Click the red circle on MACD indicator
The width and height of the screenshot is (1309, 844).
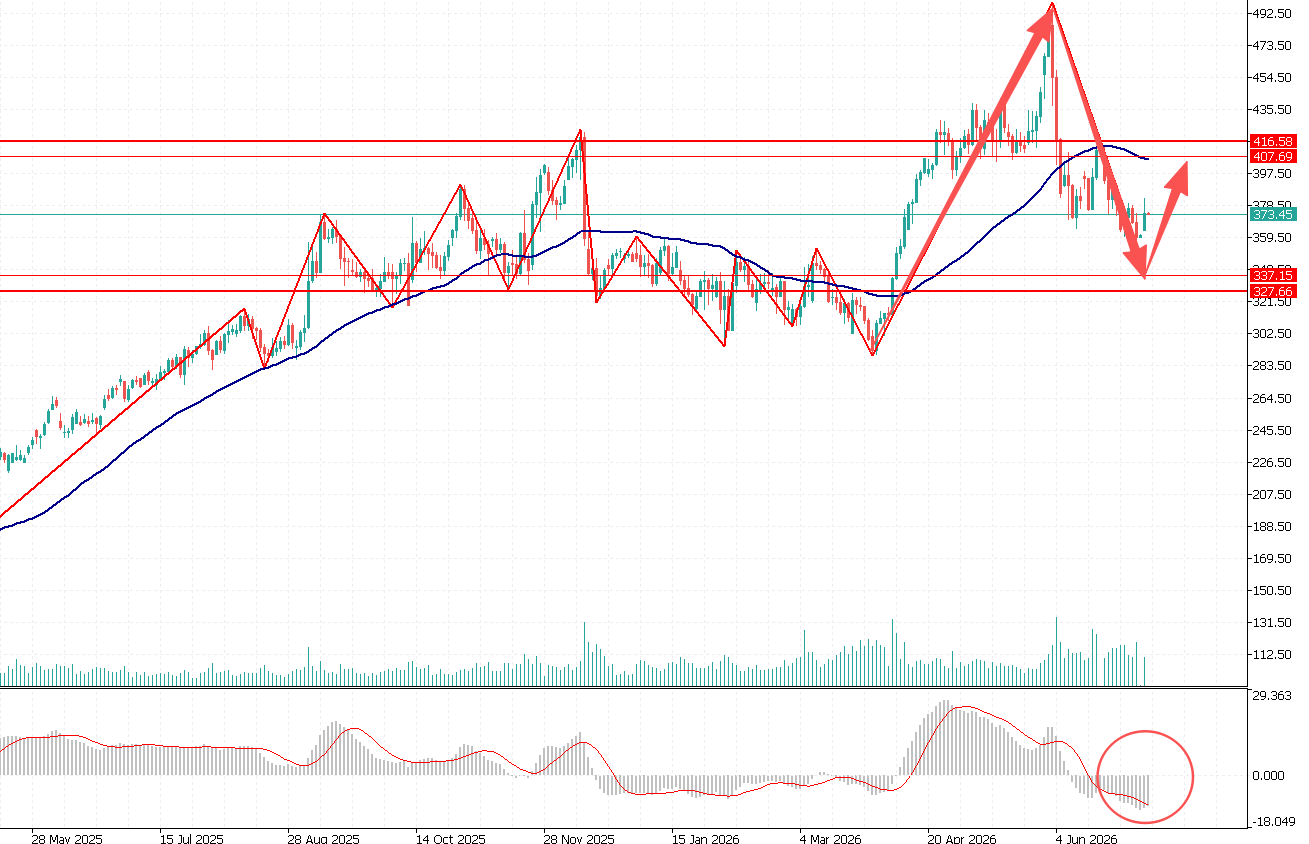[1145, 777]
